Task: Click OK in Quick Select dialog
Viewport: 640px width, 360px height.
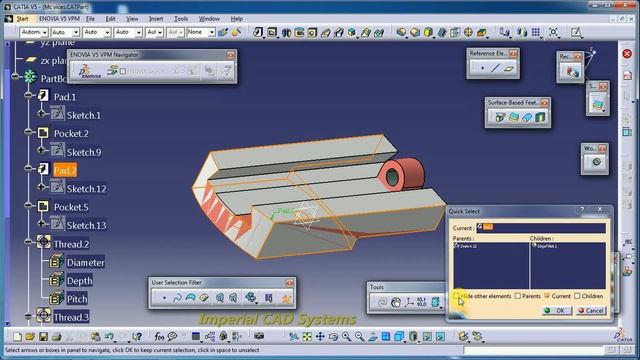Action: pyautogui.click(x=556, y=311)
